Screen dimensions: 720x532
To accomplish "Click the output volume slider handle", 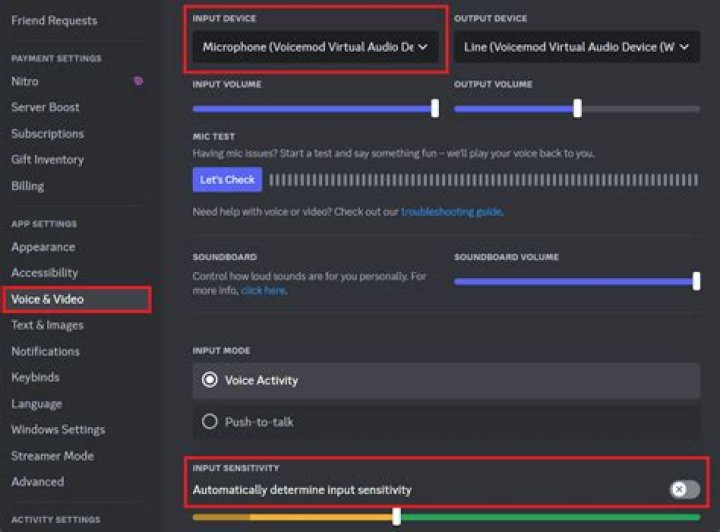I will (x=577, y=108).
